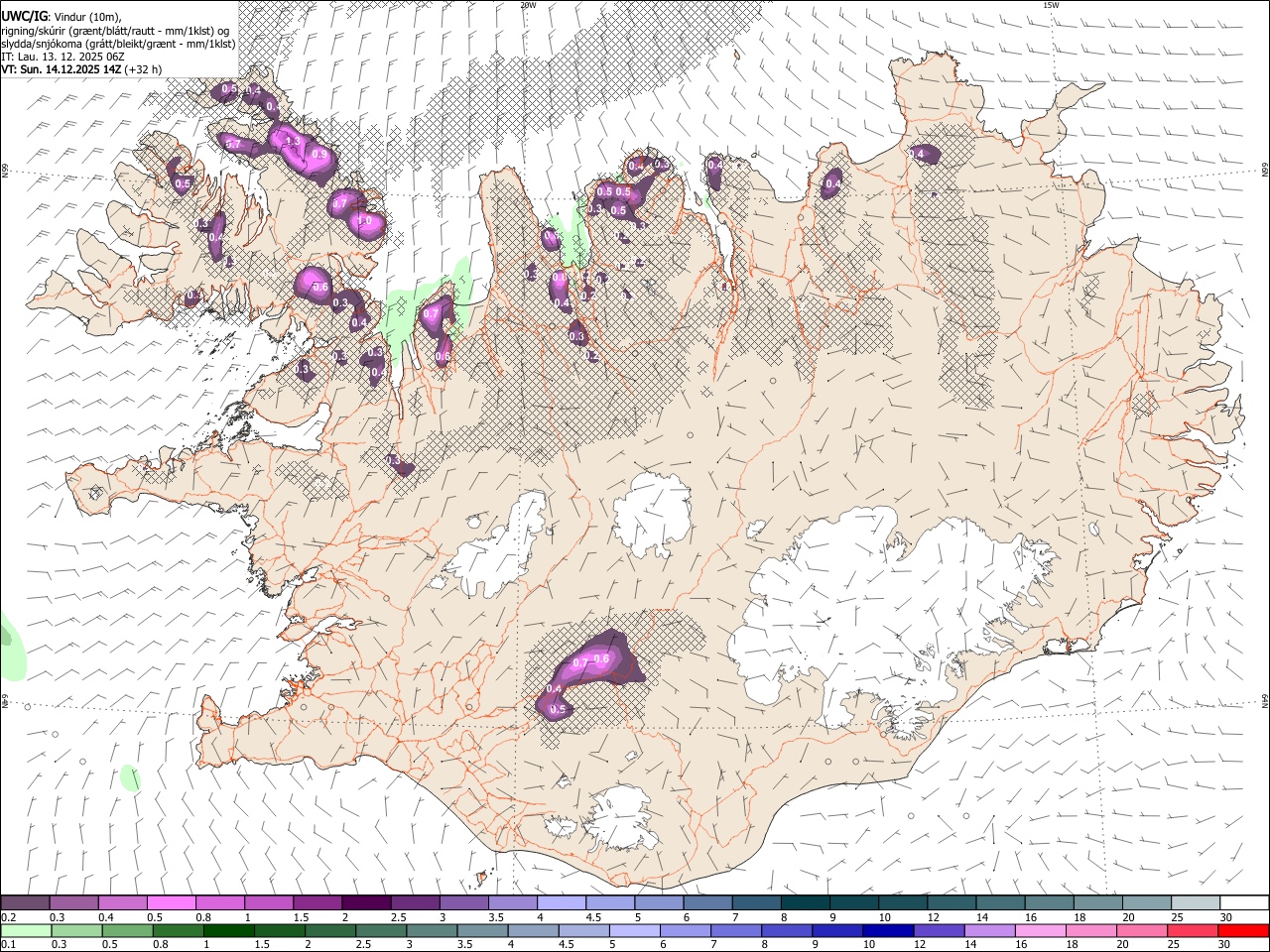The image size is (1270, 952).
Task: Click the violet swatch between 12 and 14, blue scale
Action: (x=938, y=931)
